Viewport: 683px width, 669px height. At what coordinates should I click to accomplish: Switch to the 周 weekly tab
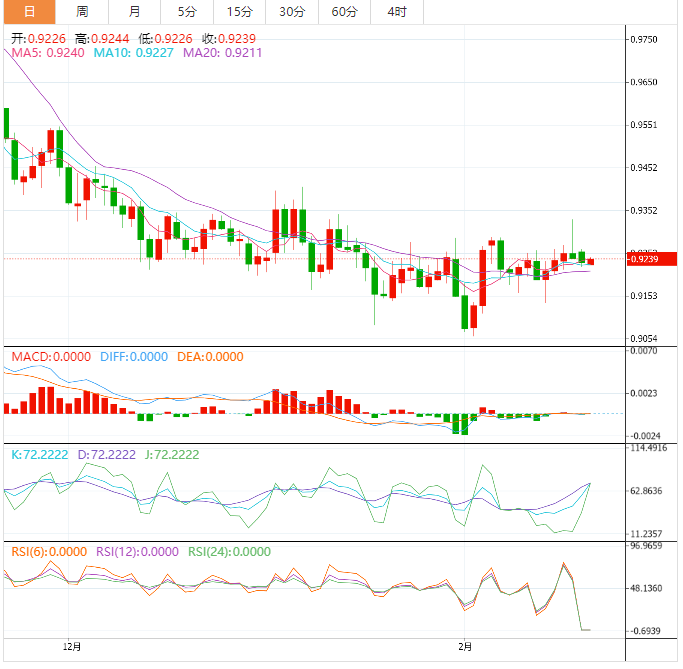(82, 12)
